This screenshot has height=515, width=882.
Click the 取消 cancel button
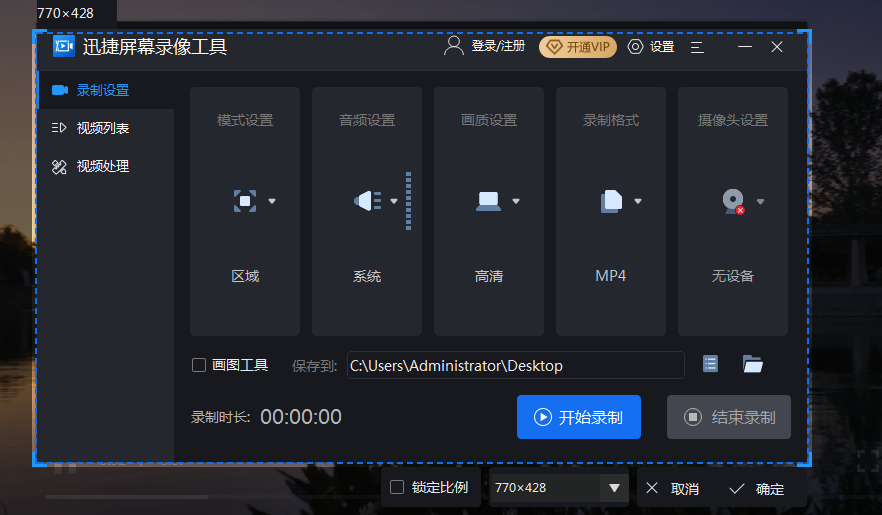(x=674, y=489)
